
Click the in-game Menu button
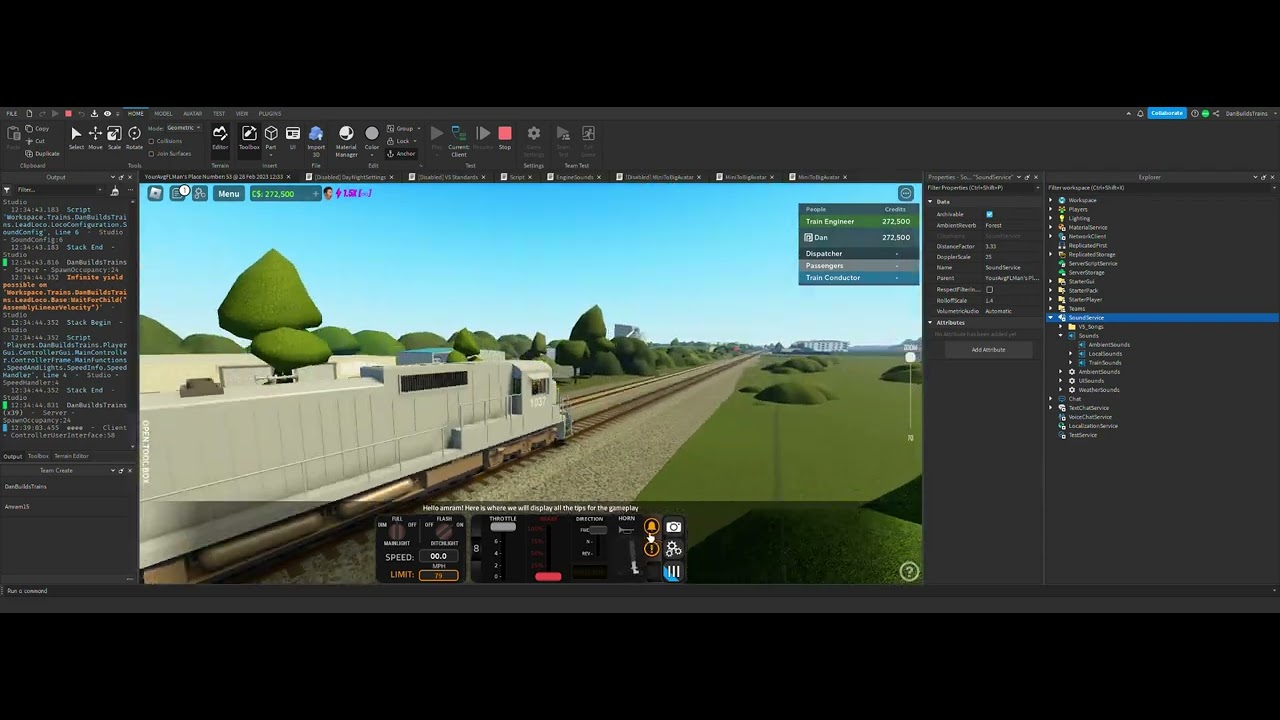(228, 194)
